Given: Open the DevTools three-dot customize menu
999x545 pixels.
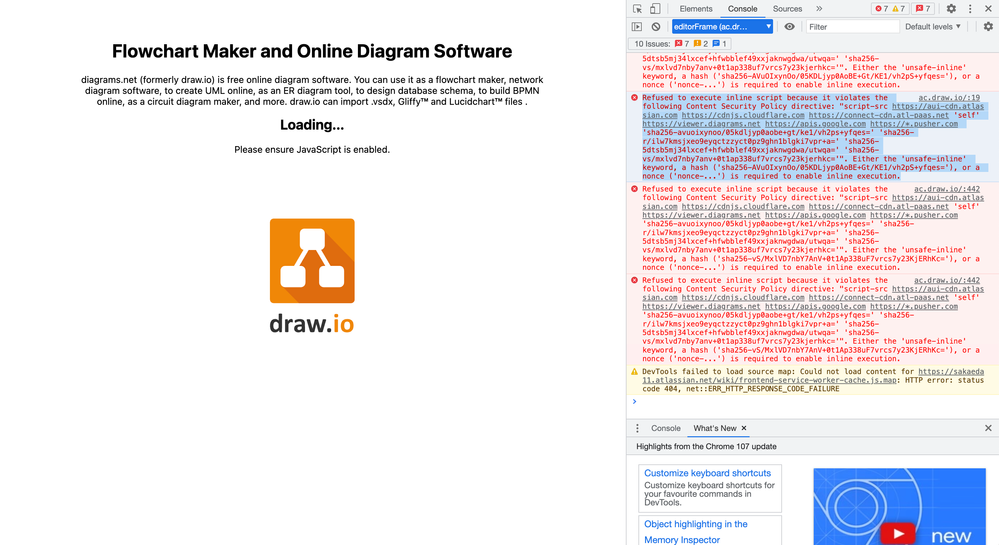Looking at the screenshot, I should [970, 9].
